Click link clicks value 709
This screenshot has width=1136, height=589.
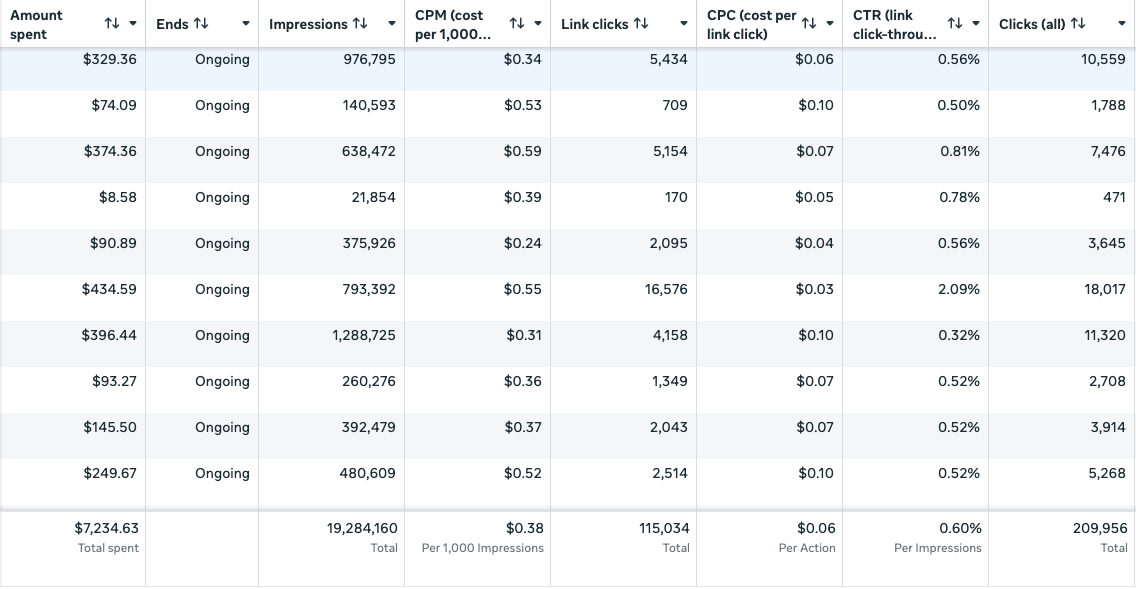coord(674,105)
